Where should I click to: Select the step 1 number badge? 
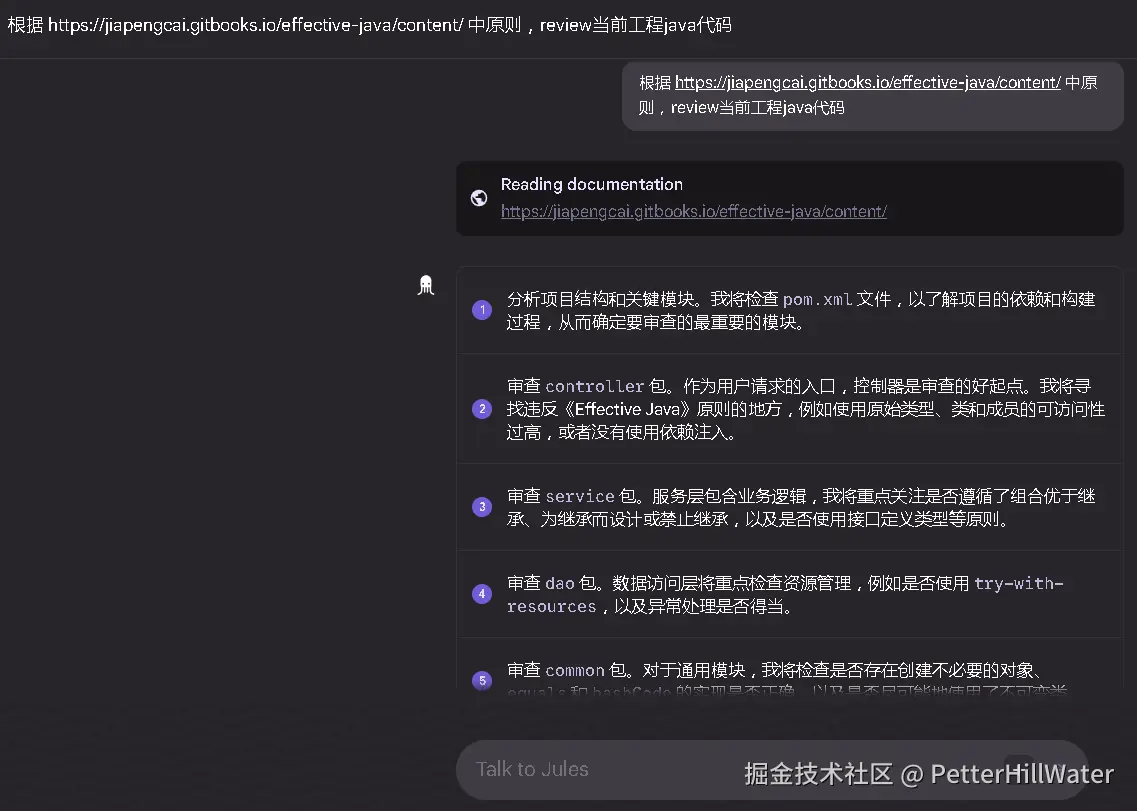tap(482, 310)
